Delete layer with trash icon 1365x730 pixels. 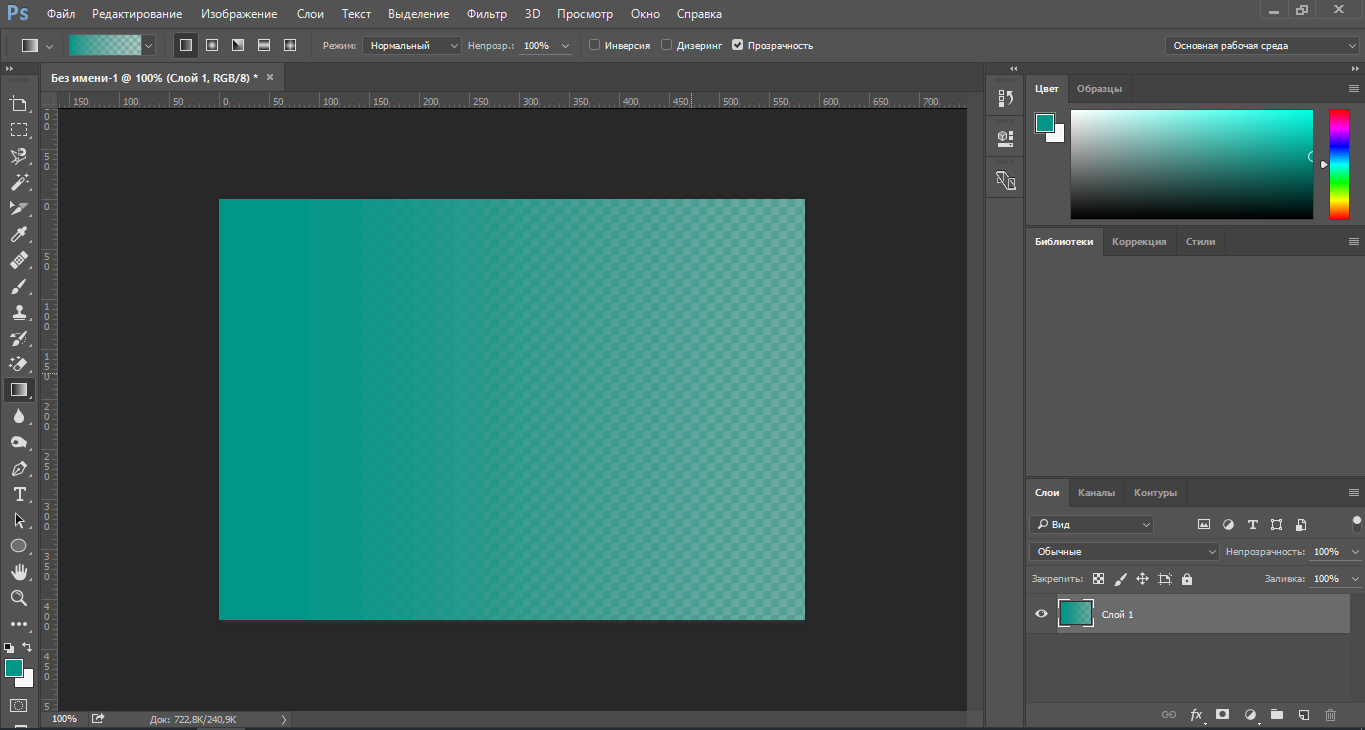point(1330,715)
